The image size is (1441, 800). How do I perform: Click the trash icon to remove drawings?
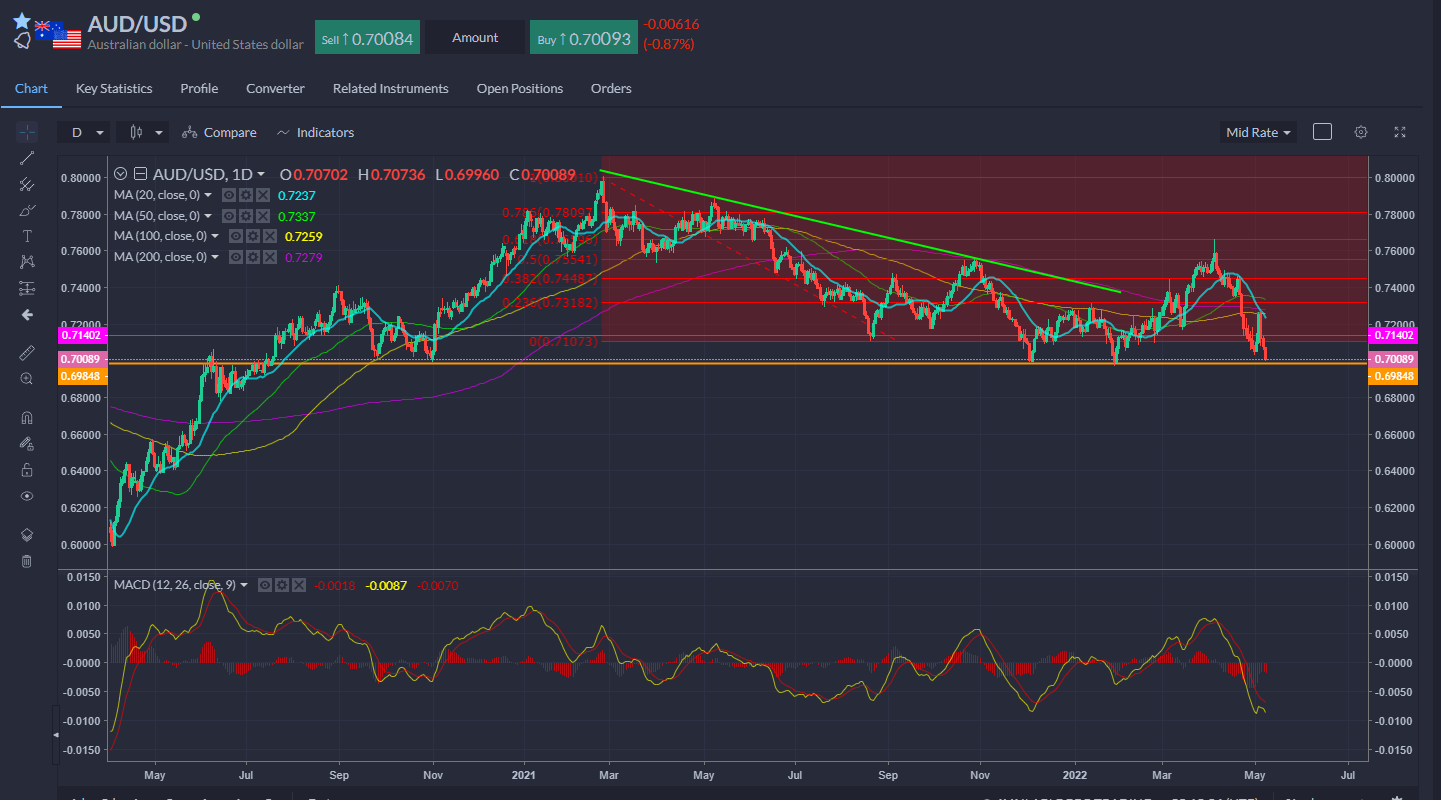(x=27, y=561)
